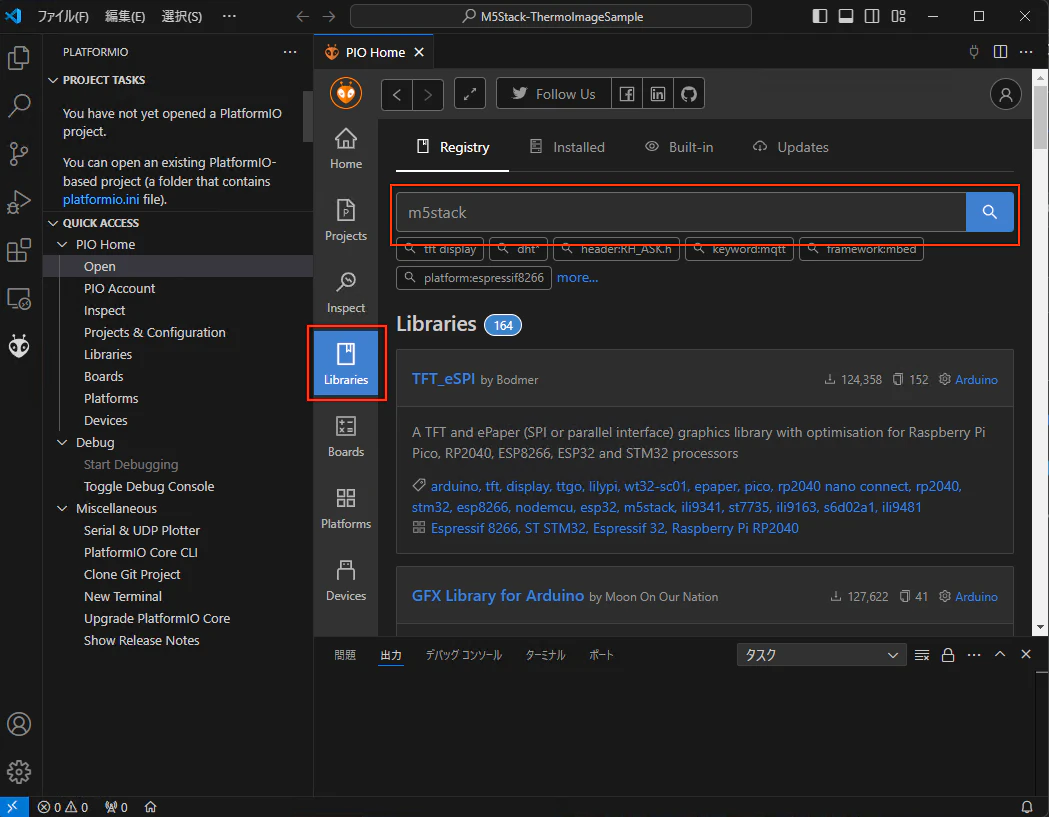Open the Extensions view
1049x817 pixels.
(x=19, y=250)
